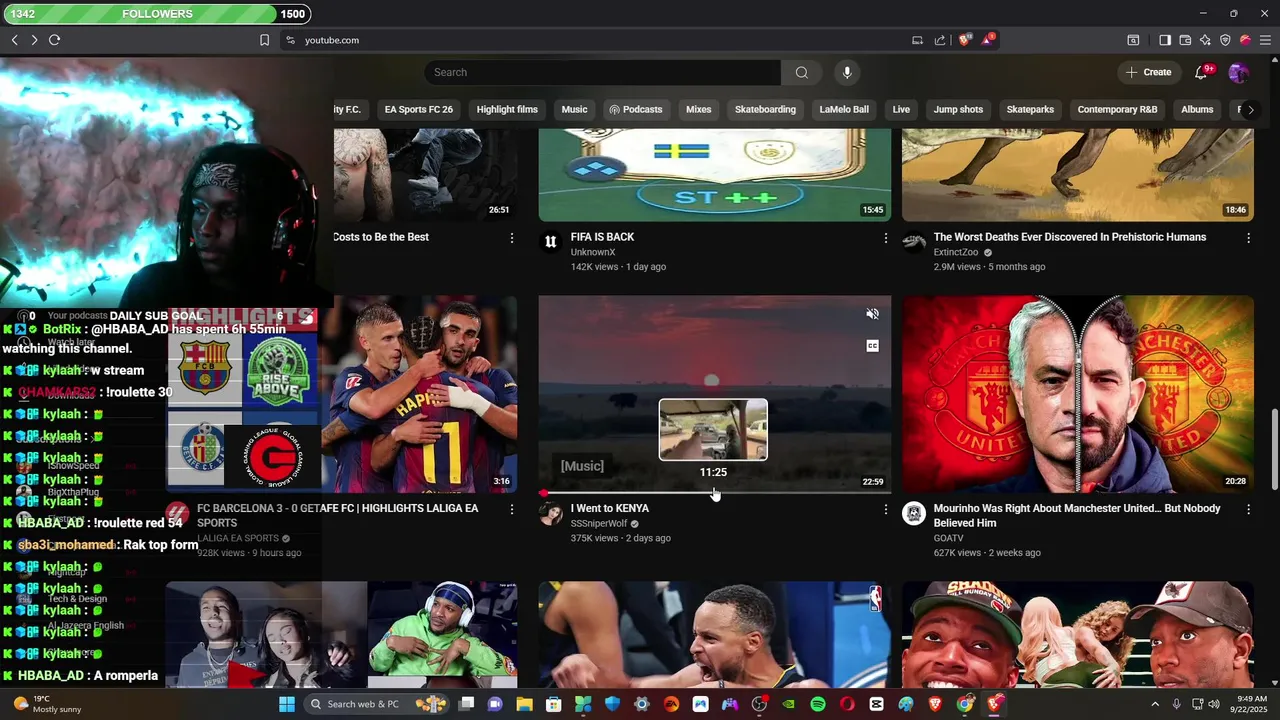Open the Windows Start menu
The image size is (1280, 720).
click(x=287, y=704)
